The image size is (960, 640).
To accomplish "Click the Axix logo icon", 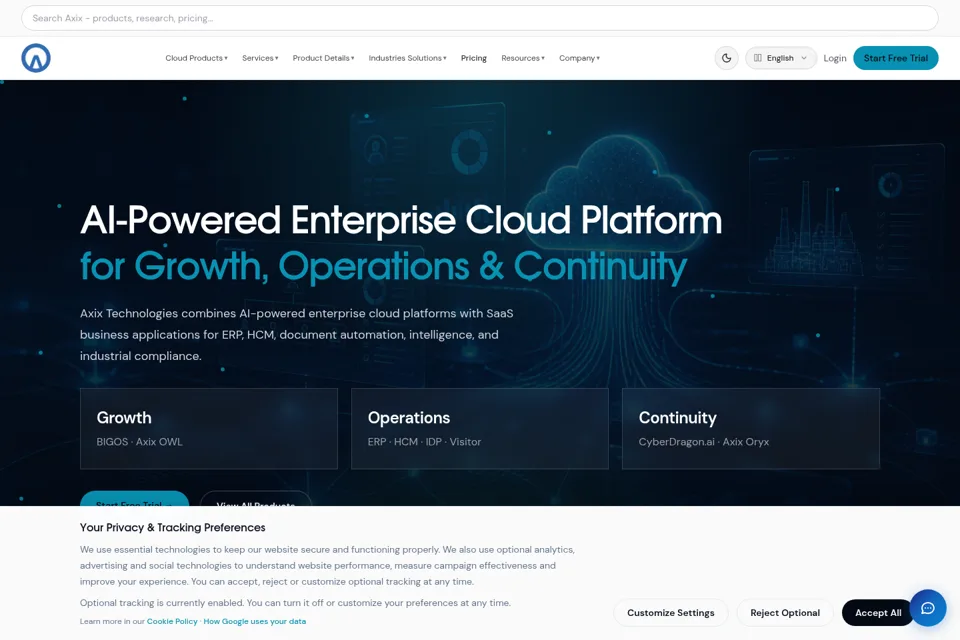I will [36, 58].
